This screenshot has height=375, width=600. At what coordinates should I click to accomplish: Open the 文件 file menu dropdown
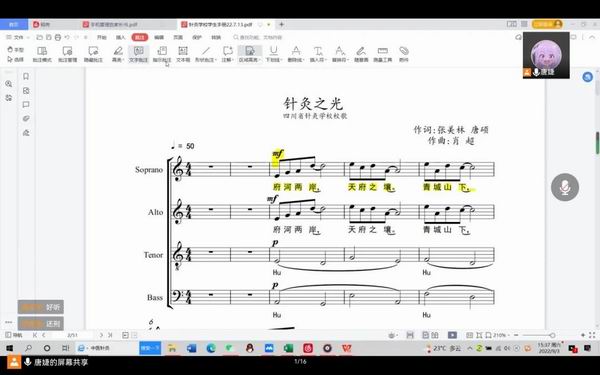pos(18,38)
